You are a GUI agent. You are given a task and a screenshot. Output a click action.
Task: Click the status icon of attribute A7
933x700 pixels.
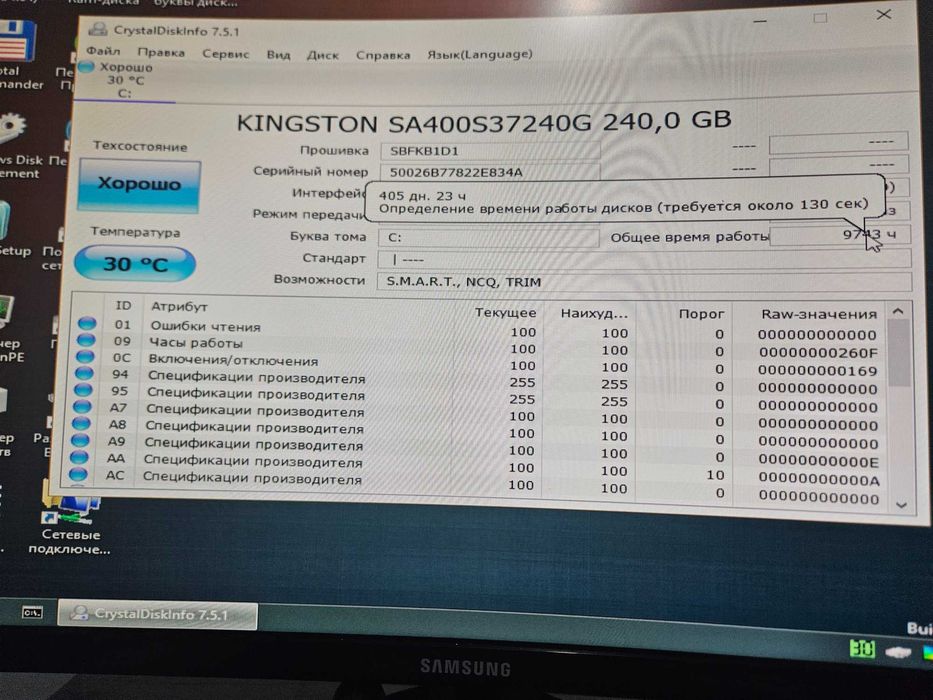point(82,407)
